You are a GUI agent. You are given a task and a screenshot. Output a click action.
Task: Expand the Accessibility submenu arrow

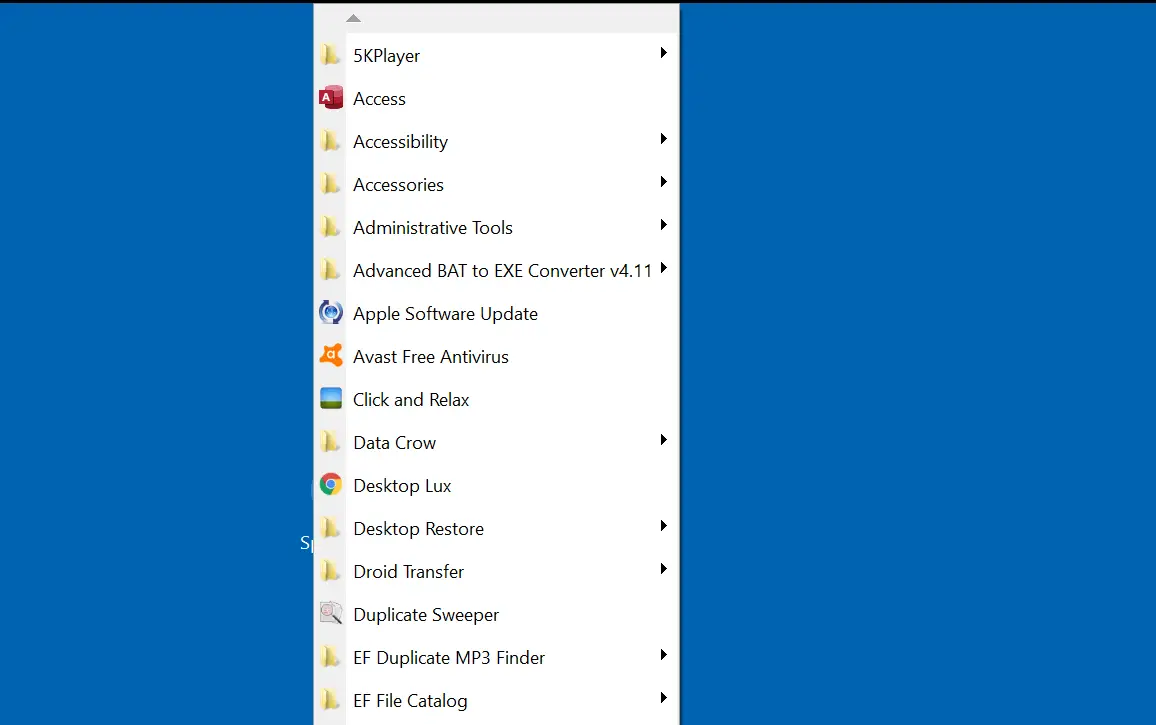pos(664,139)
